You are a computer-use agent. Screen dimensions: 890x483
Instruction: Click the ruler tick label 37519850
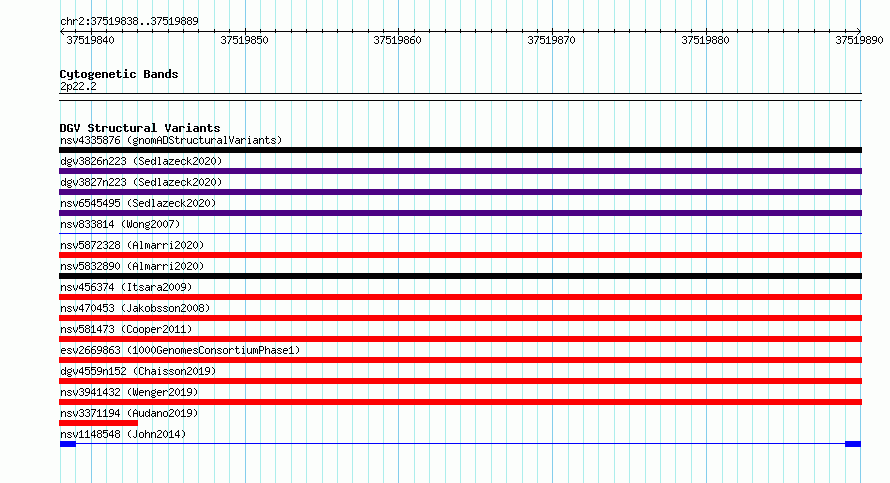244,40
